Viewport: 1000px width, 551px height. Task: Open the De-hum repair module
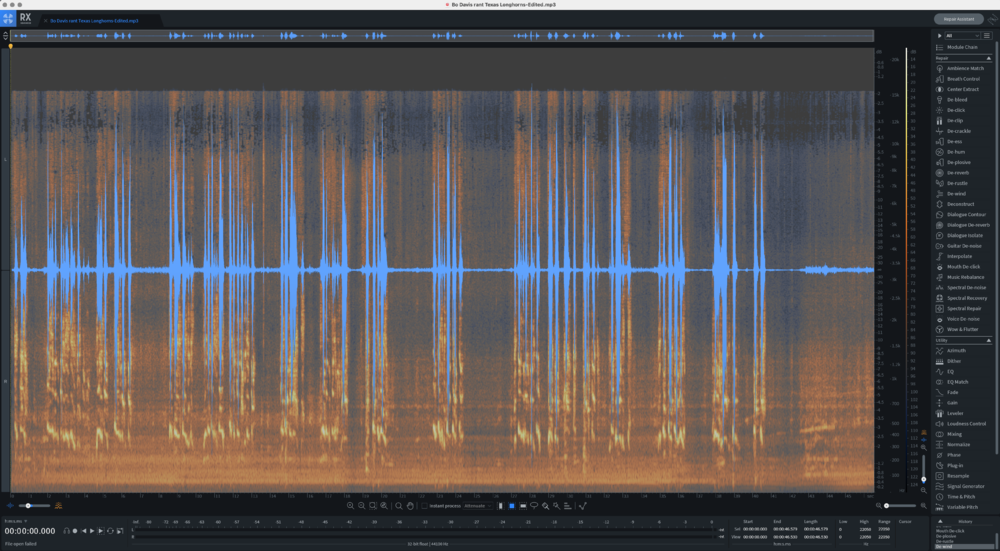pyautogui.click(x=956, y=152)
